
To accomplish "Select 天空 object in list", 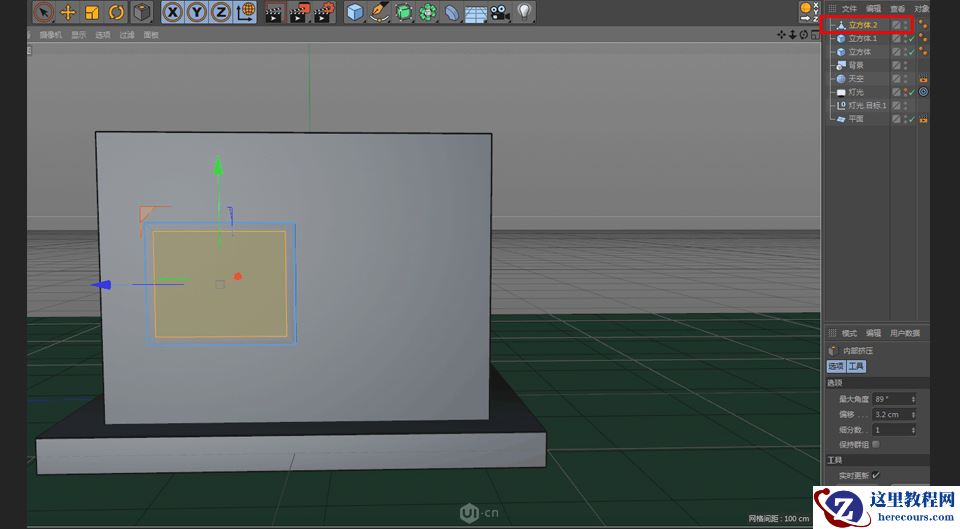I will click(856, 79).
